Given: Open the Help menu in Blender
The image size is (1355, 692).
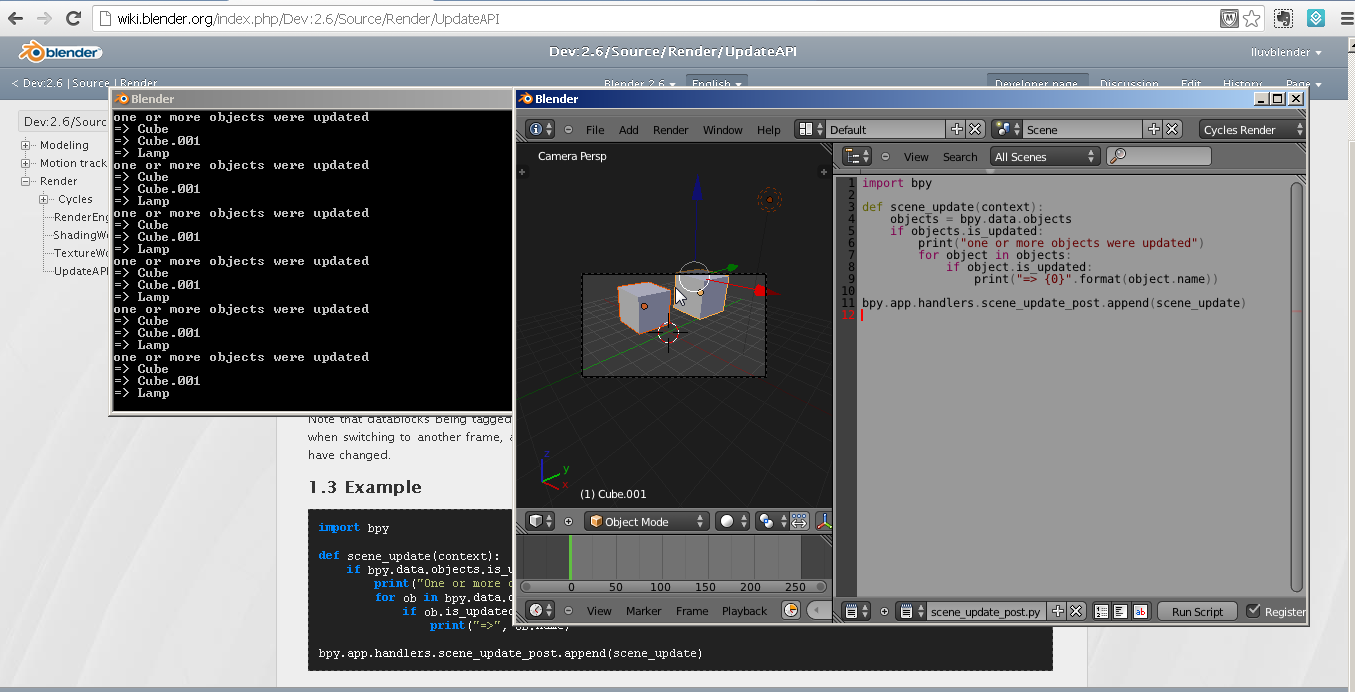Looking at the screenshot, I should [768, 130].
